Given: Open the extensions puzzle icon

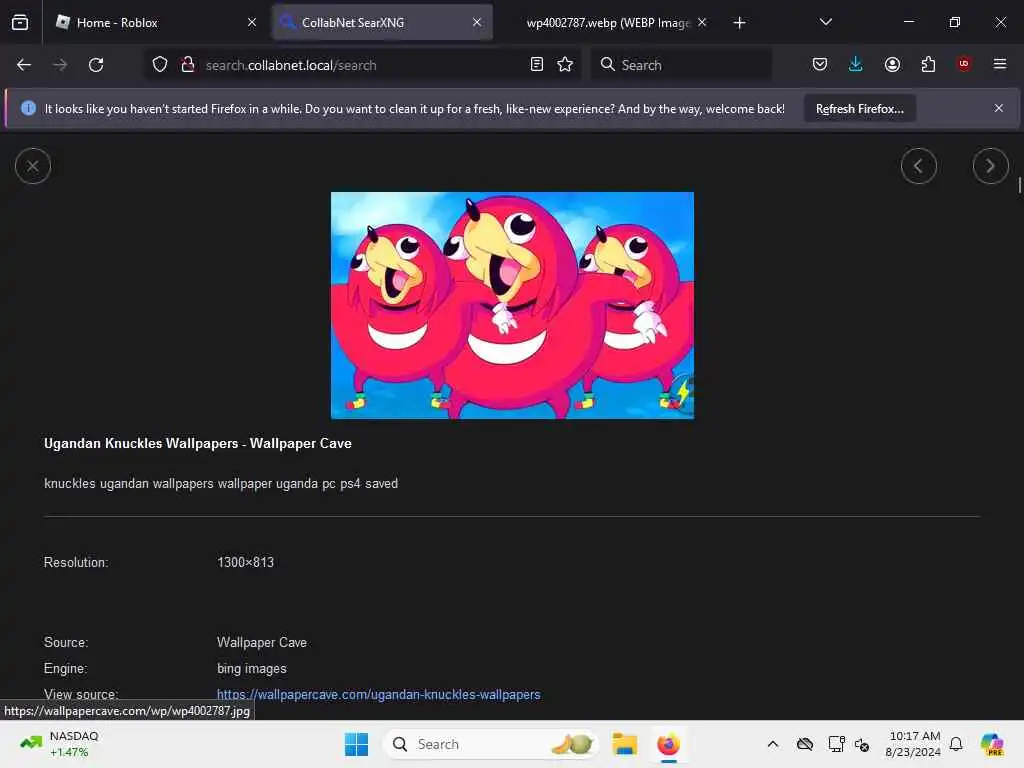Looking at the screenshot, I should coord(928,64).
